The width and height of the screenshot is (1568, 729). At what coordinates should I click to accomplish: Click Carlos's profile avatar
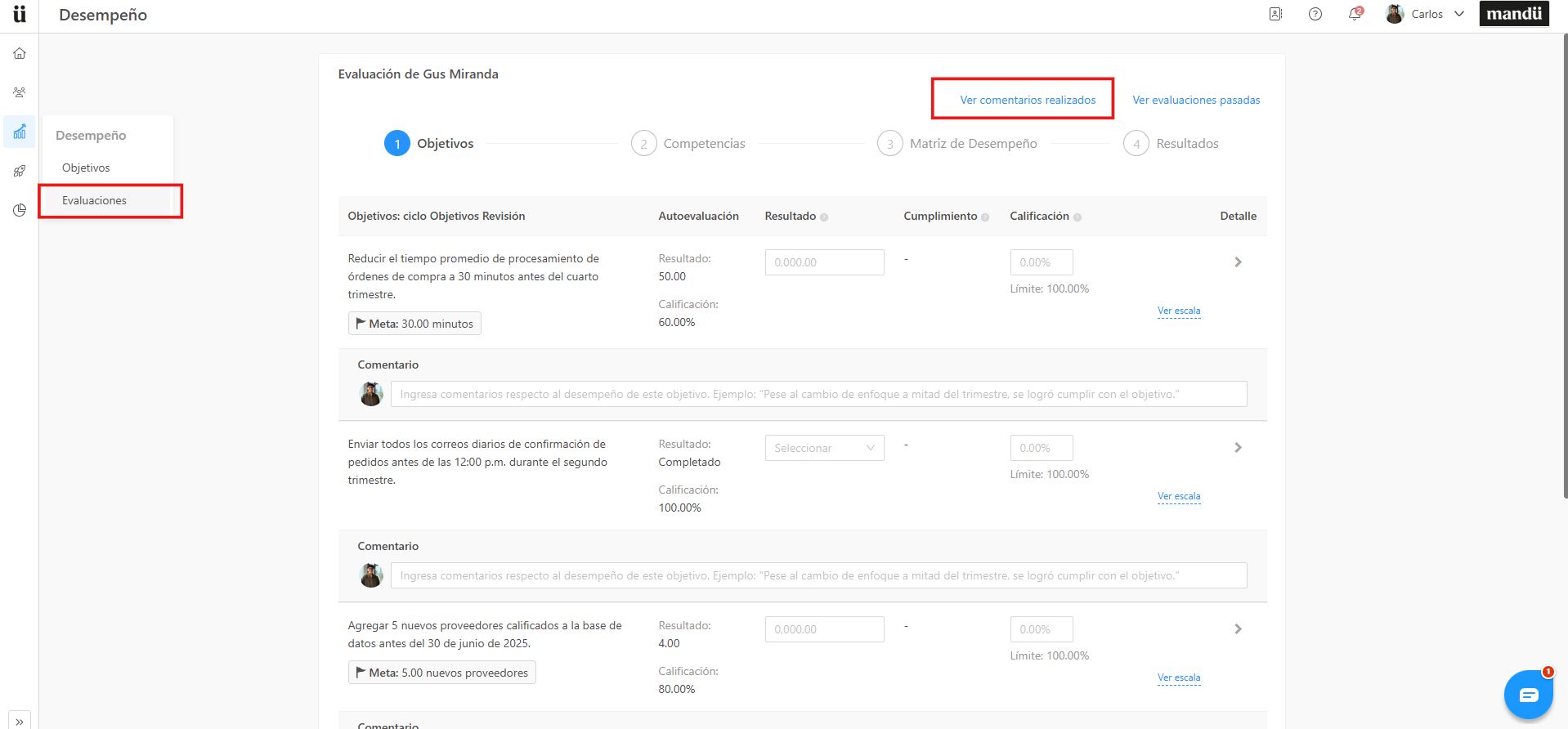coord(1395,14)
